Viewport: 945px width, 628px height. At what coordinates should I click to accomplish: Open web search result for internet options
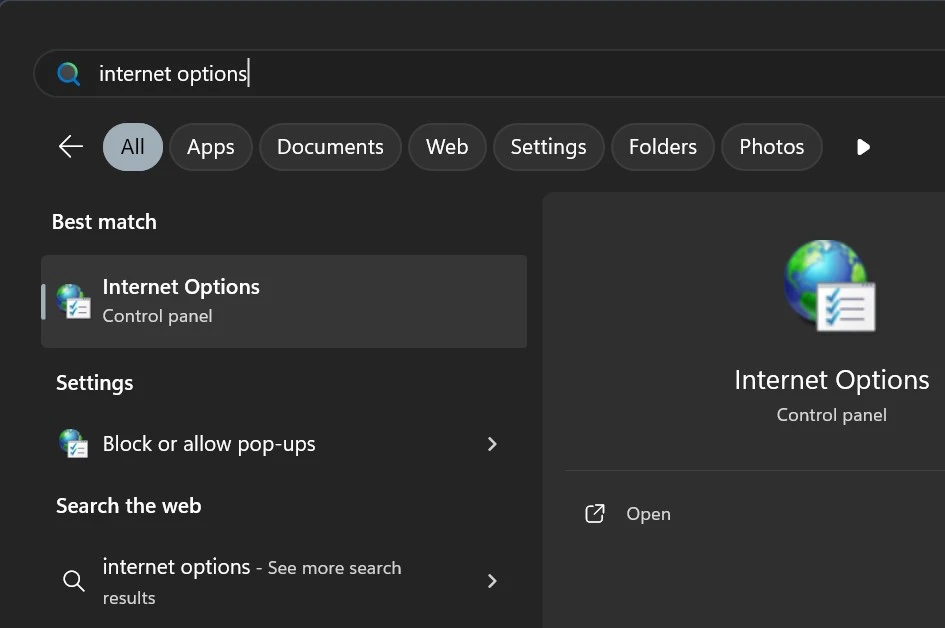[284, 582]
